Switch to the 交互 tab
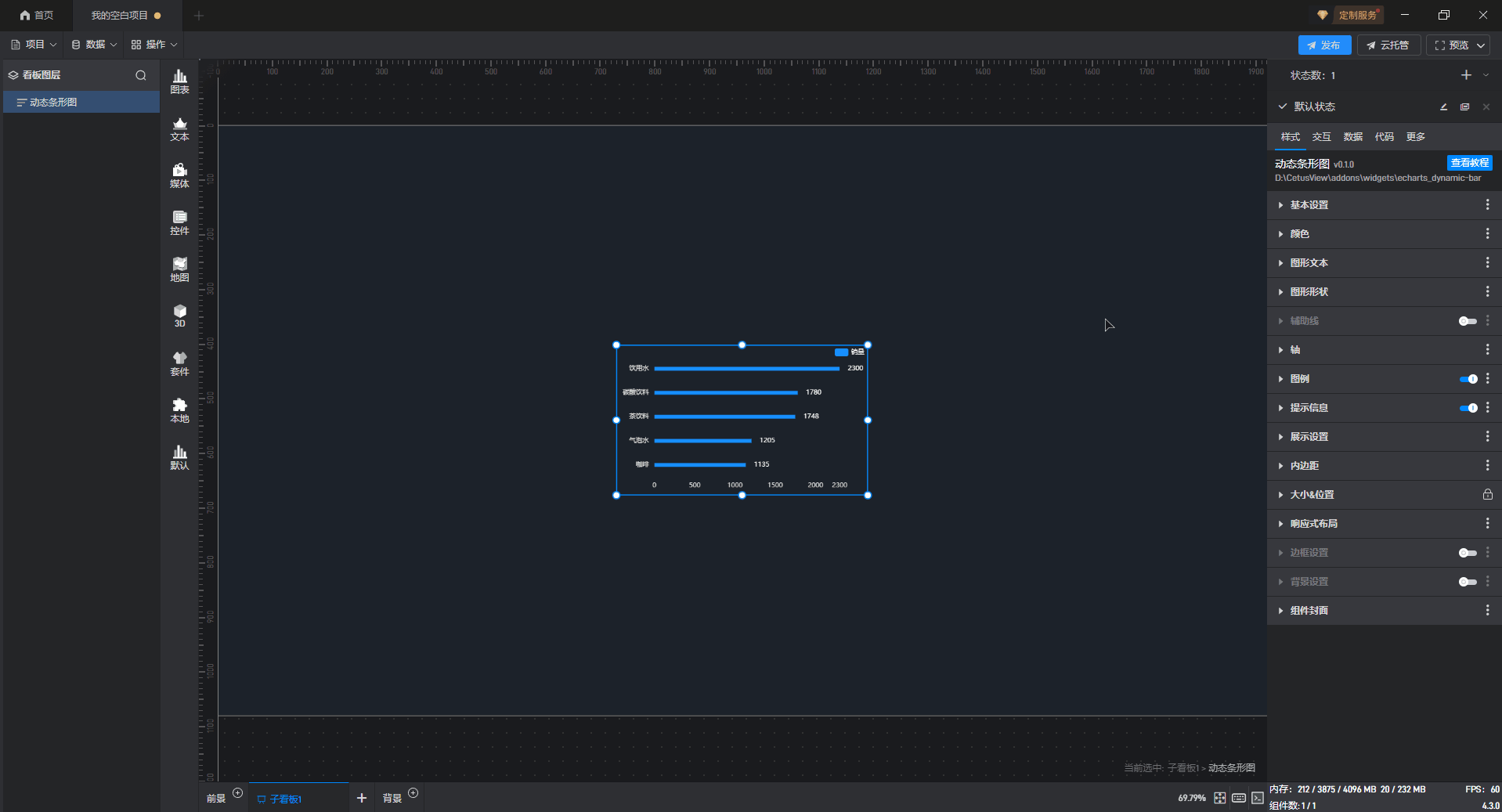Viewport: 1502px width, 812px height. pyautogui.click(x=1321, y=137)
